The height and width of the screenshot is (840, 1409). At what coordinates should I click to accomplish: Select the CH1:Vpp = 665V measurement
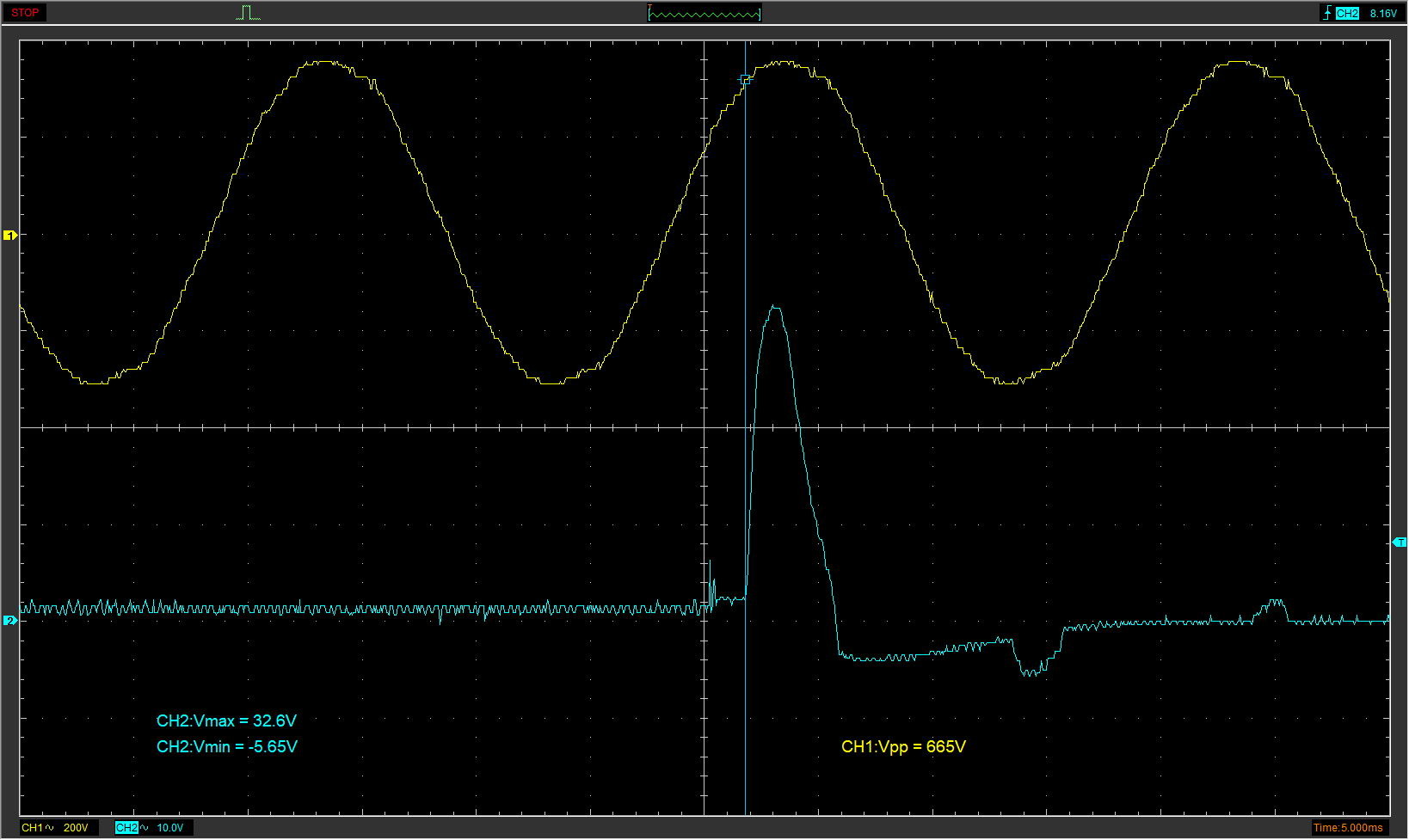pos(903,746)
